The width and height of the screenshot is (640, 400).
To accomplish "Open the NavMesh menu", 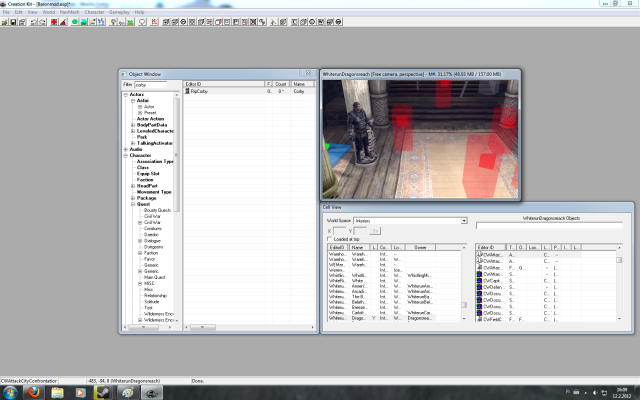I will (x=69, y=12).
